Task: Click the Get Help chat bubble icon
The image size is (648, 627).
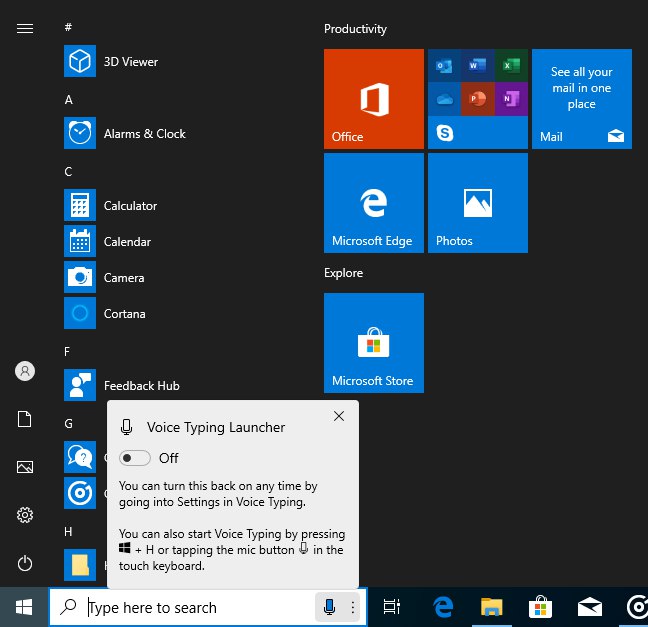Action: click(80, 457)
